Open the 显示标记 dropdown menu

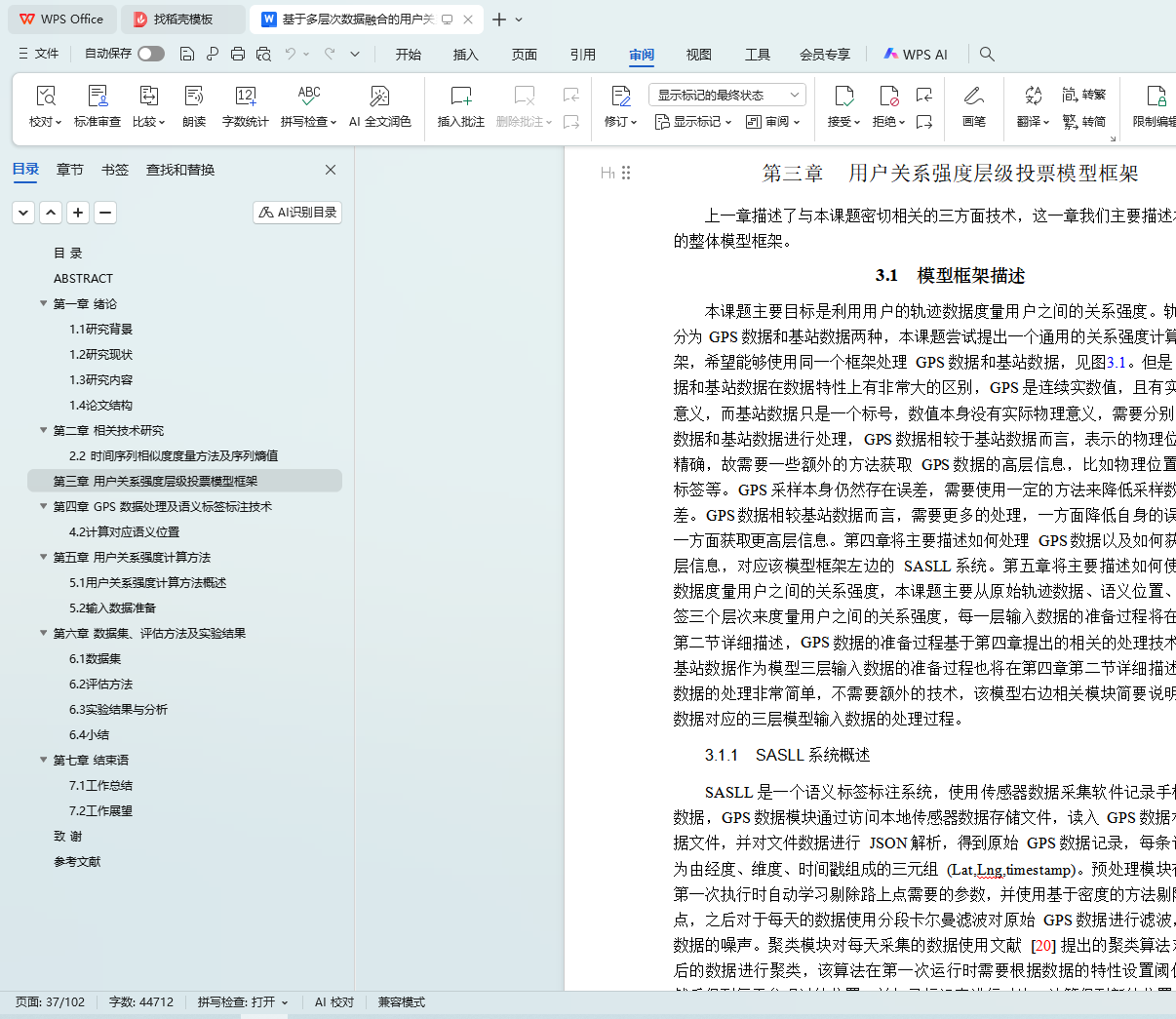[x=693, y=122]
